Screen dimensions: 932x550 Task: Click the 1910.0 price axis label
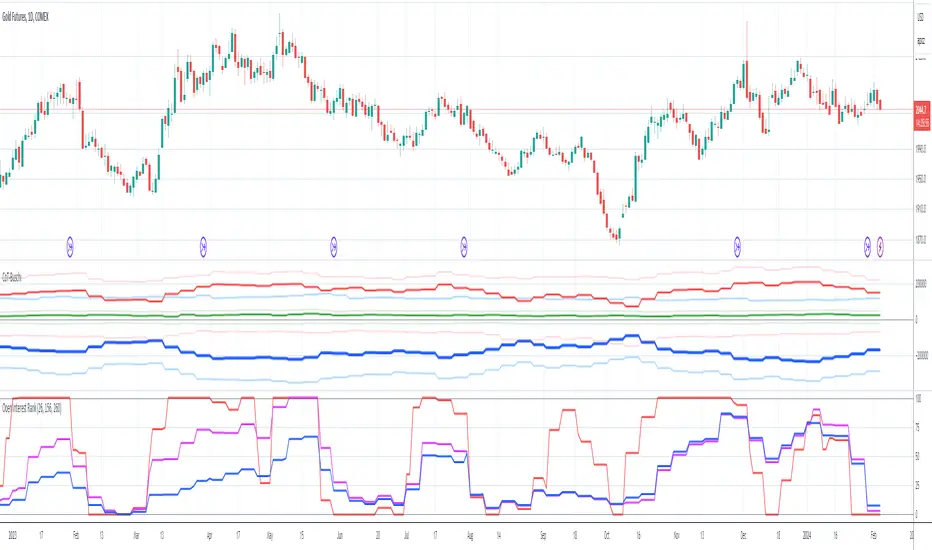(x=921, y=209)
